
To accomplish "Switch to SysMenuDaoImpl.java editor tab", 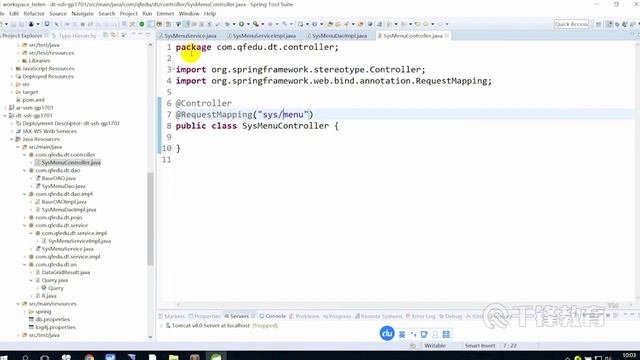I will (x=339, y=36).
